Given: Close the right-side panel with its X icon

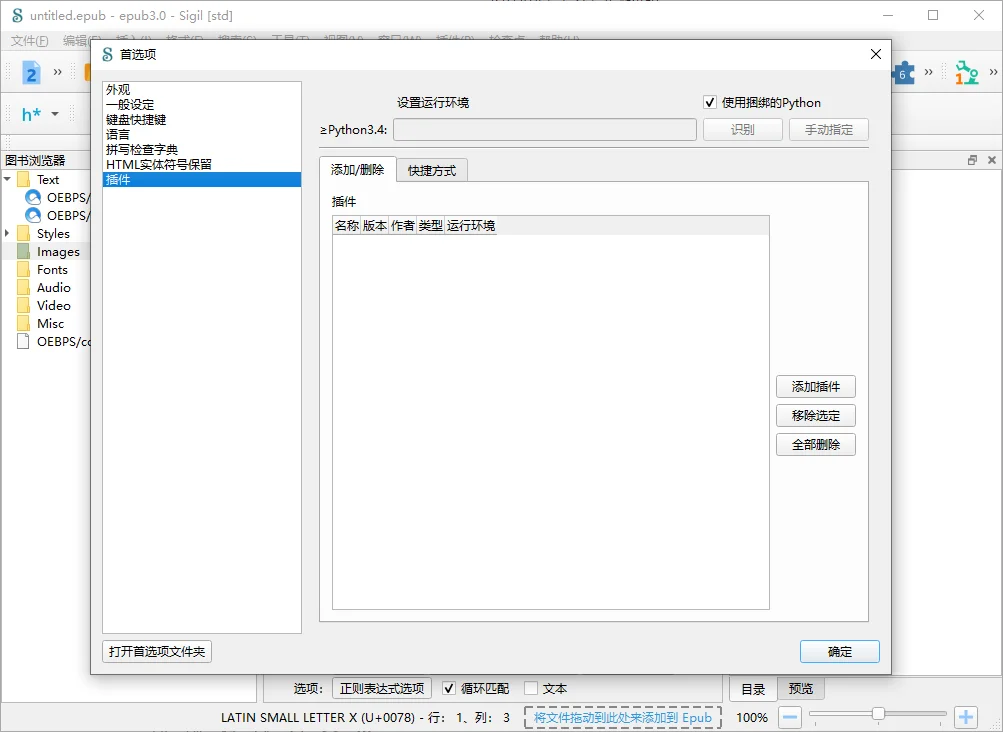Looking at the screenshot, I should 991,160.
